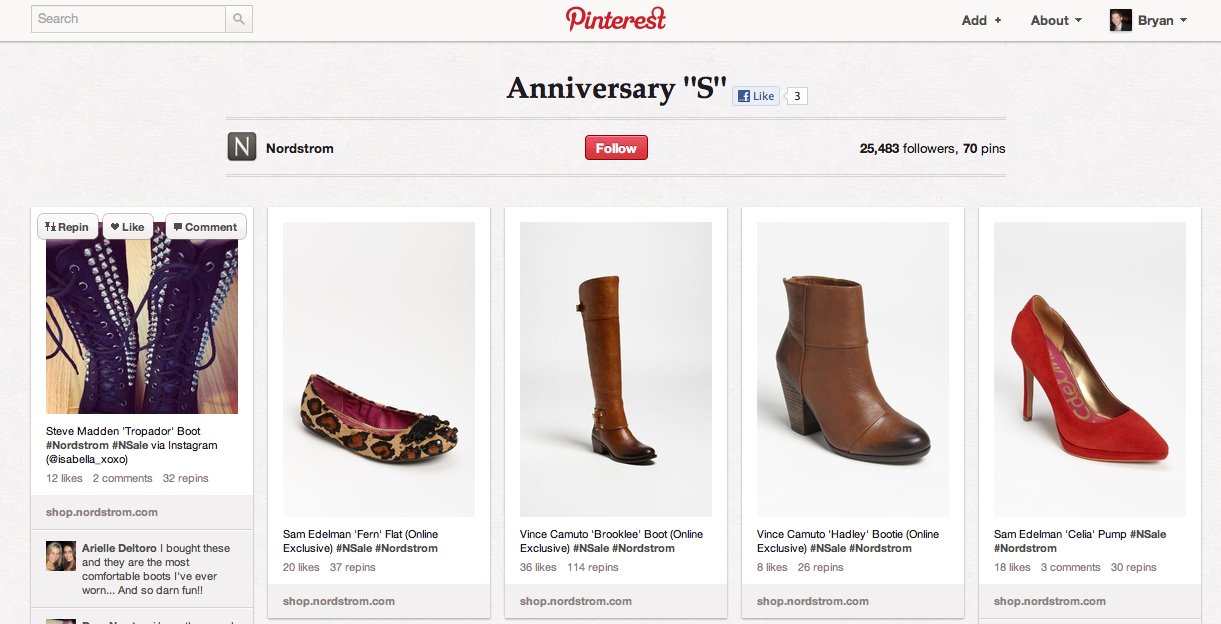The width and height of the screenshot is (1221, 624).
Task: Open the leopard Fern Flat image
Action: coord(378,368)
